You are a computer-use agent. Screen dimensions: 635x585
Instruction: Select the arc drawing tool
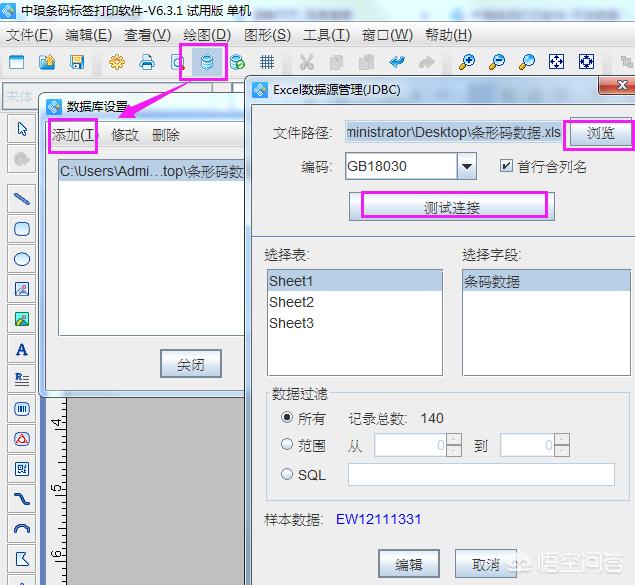tap(22, 529)
